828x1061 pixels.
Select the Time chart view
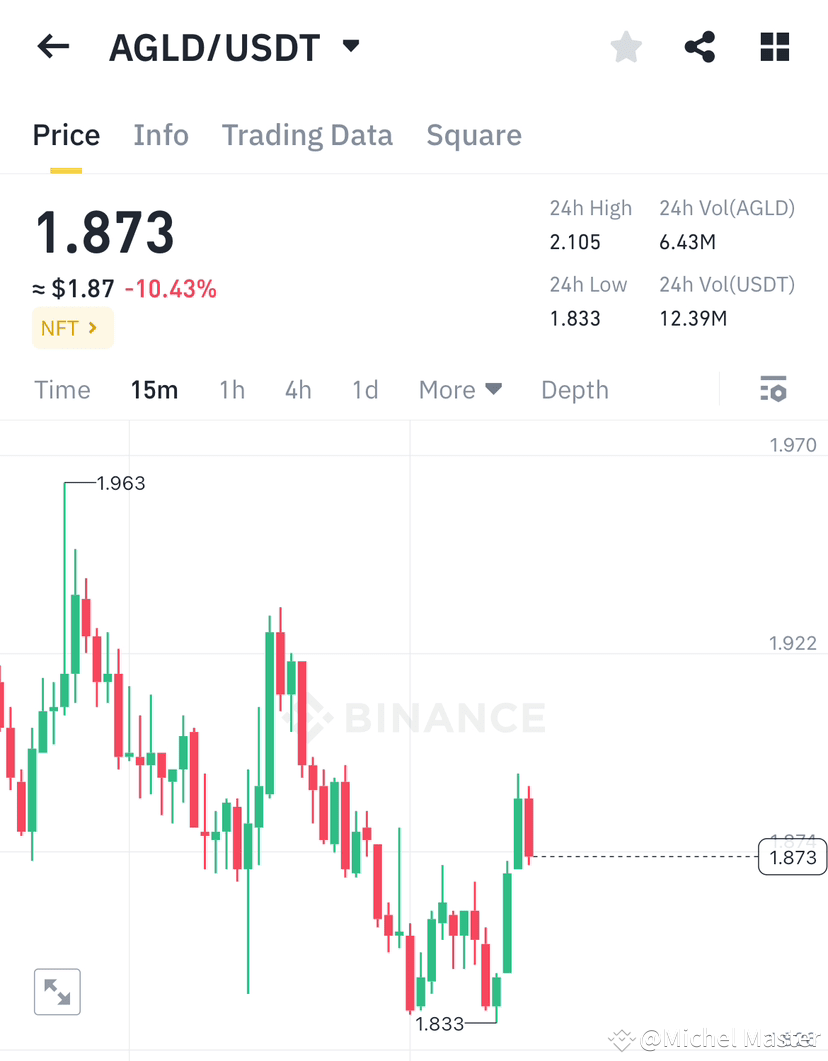pyautogui.click(x=62, y=390)
